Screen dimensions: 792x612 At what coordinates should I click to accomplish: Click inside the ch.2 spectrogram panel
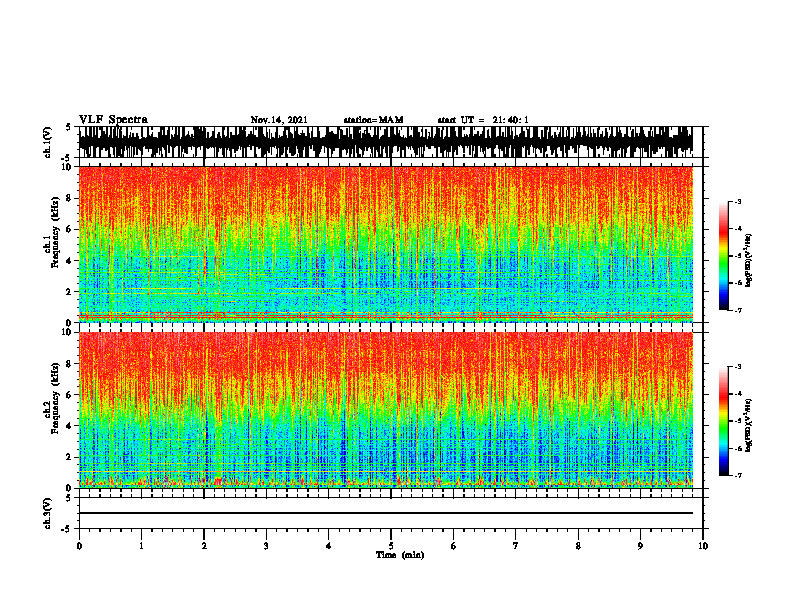[x=386, y=410]
